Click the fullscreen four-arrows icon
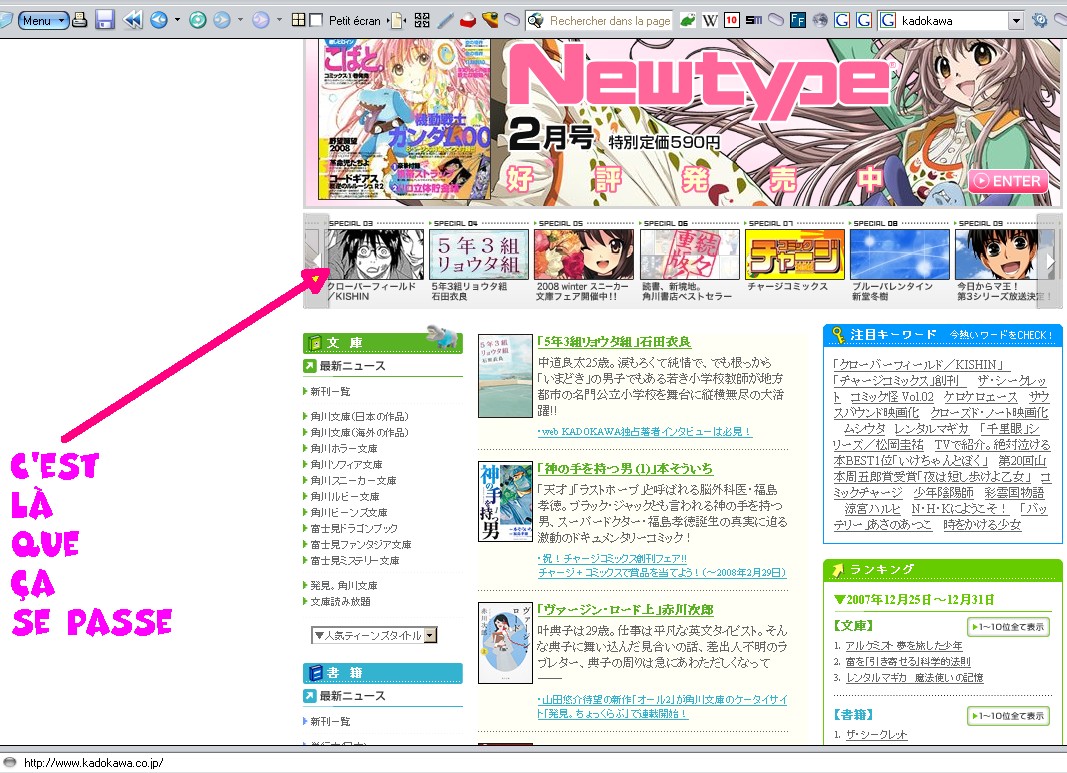Image resolution: width=1067 pixels, height=773 pixels. [422, 20]
